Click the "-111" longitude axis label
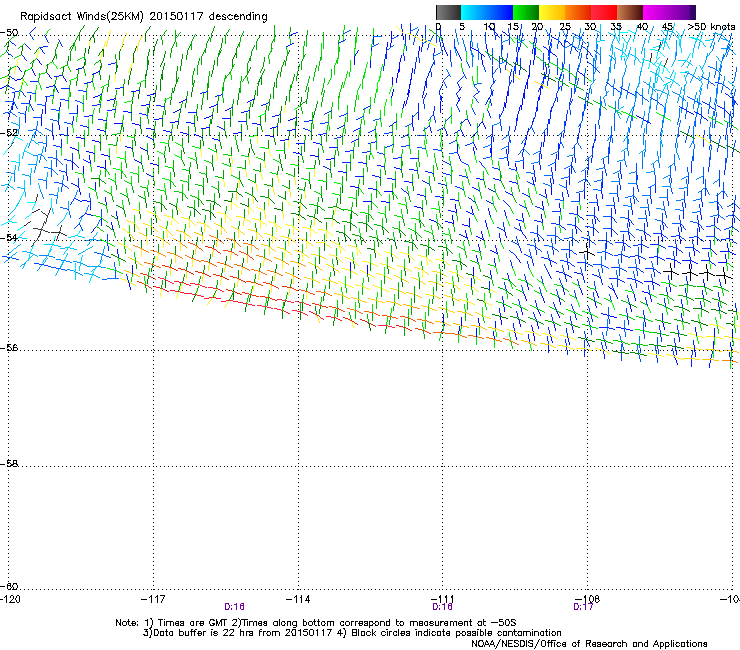740x650 pixels. tap(443, 599)
